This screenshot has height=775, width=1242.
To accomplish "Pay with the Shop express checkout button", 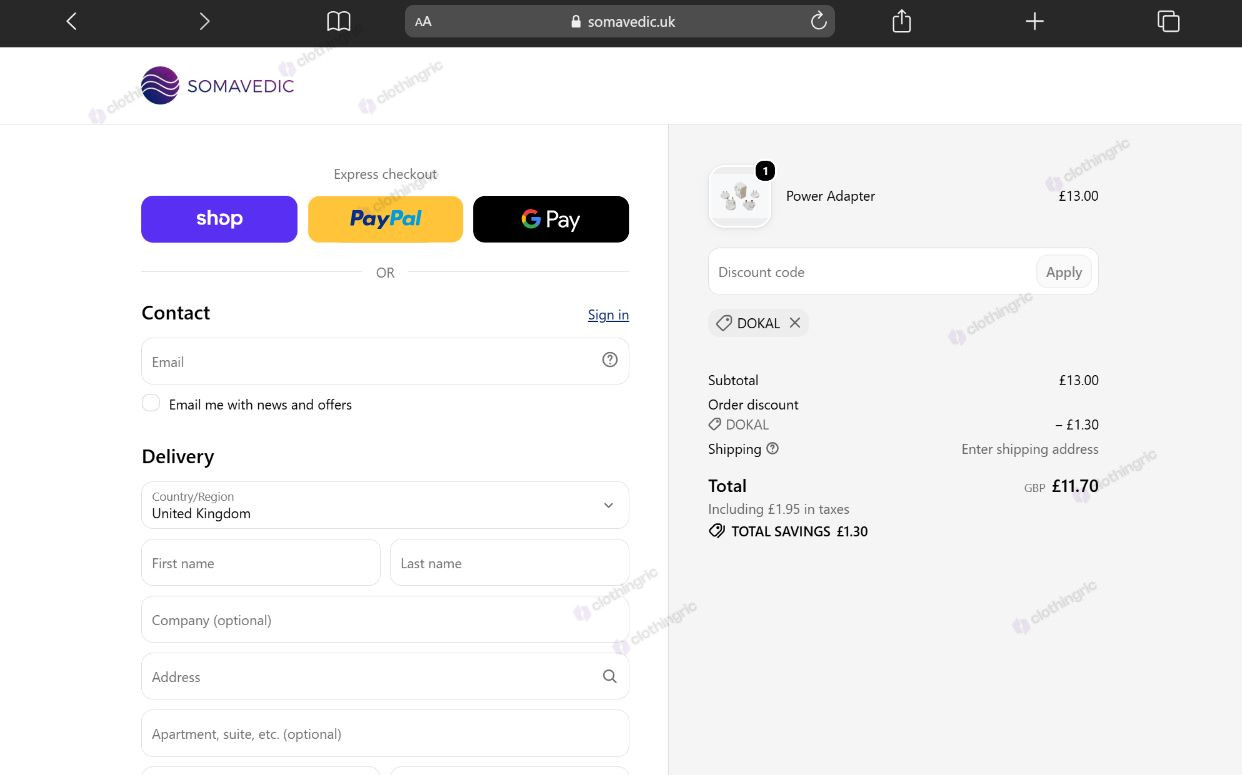I will (219, 219).
